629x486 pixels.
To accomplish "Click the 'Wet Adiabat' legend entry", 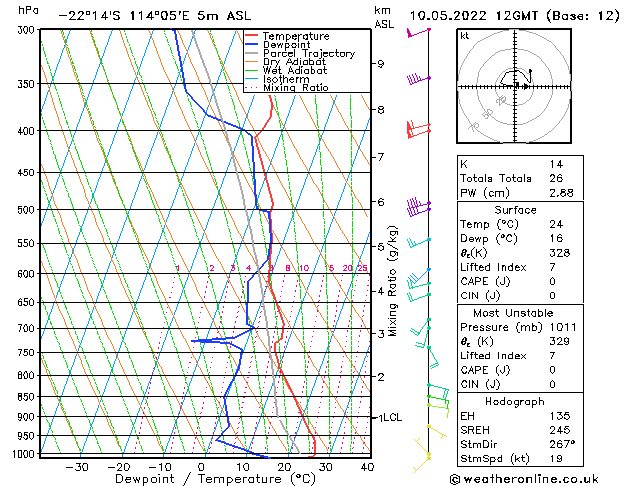I will coord(295,71).
